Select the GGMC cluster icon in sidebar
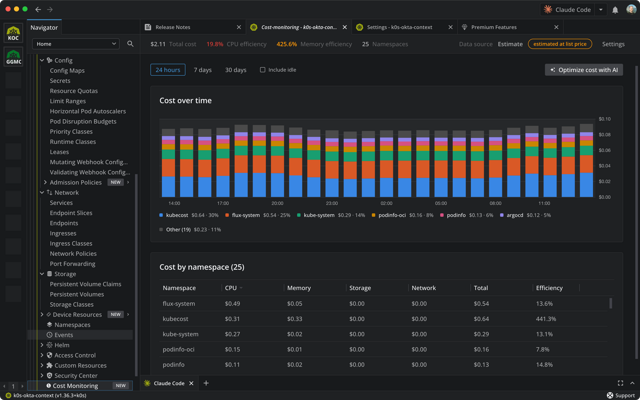Image resolution: width=640 pixels, height=400 pixels. click(x=13, y=56)
